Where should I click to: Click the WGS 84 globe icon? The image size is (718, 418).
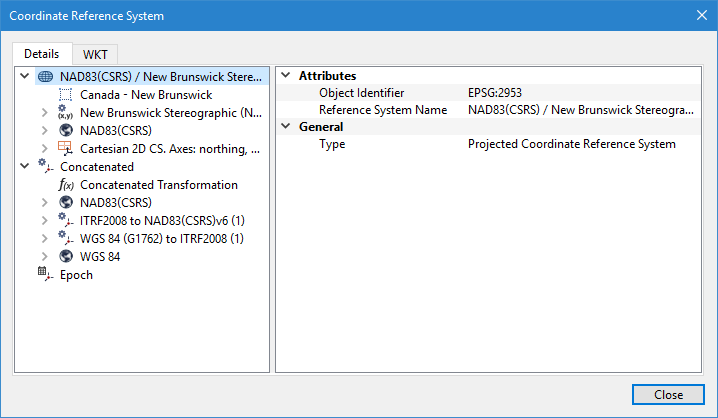point(65,256)
